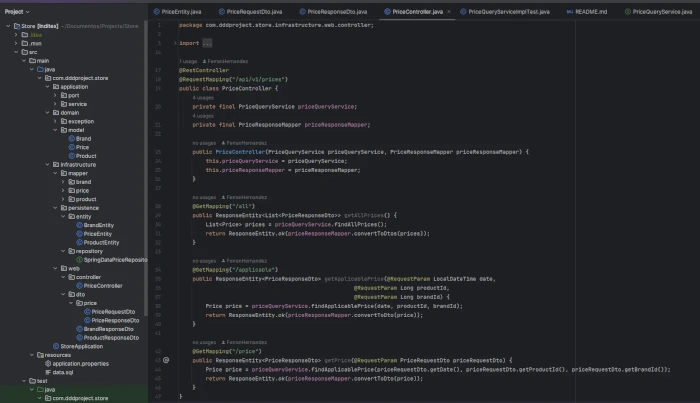Expand the .idea folder

[16, 34]
